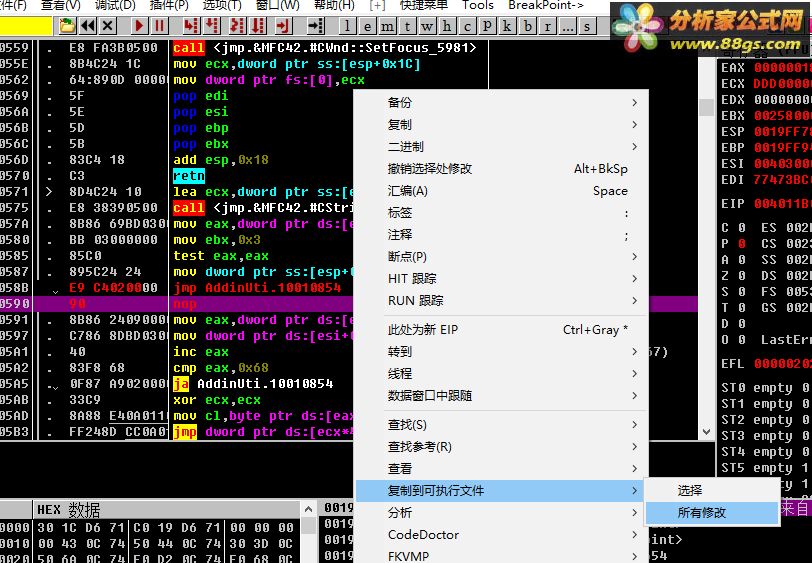Show Memory map with the 'm' button
Screen dimensions: 812x563
click(x=387, y=25)
